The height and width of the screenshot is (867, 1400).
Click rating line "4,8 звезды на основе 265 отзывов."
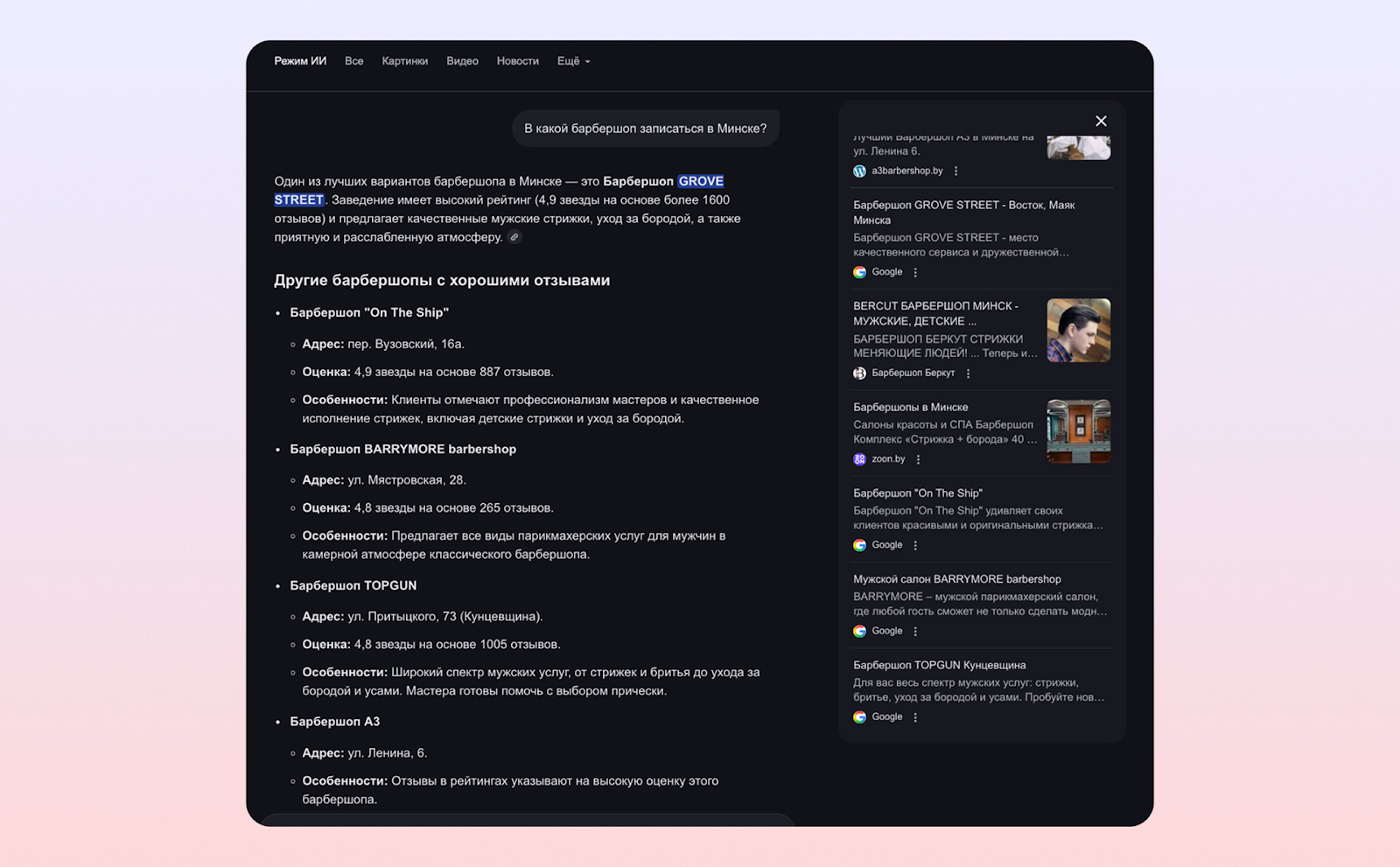[454, 508]
